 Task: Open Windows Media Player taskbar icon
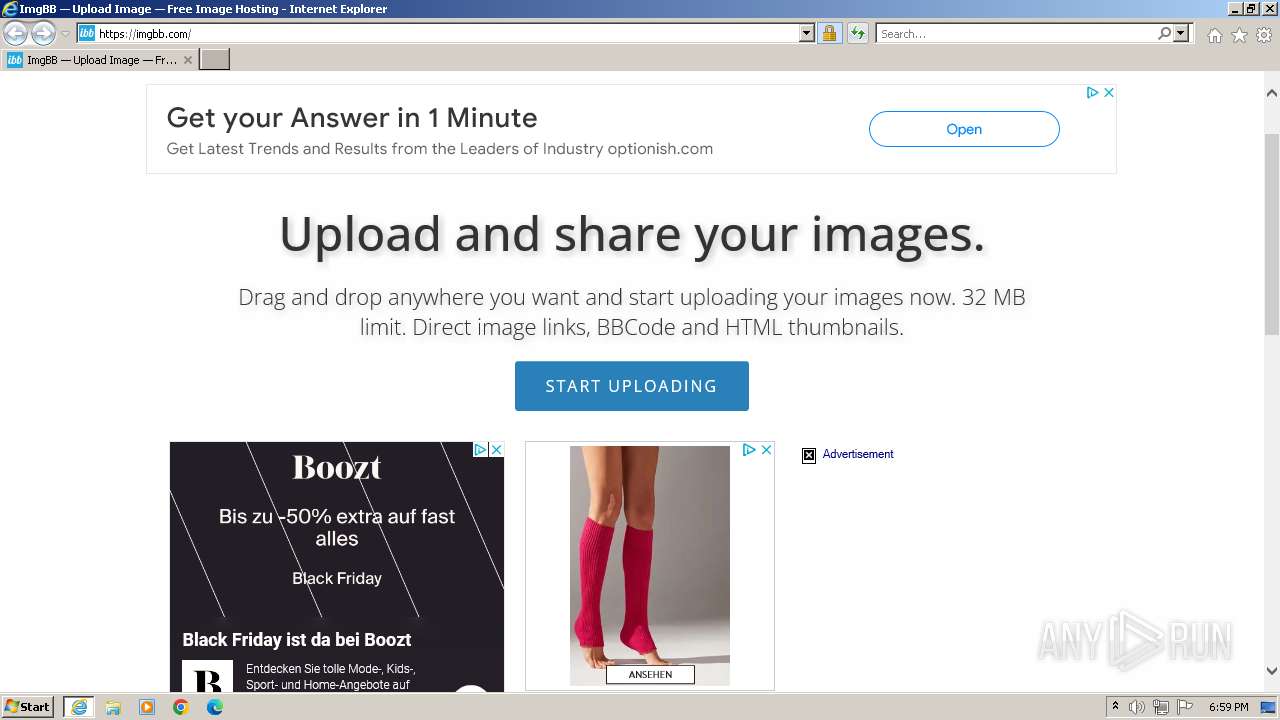[x=147, y=707]
